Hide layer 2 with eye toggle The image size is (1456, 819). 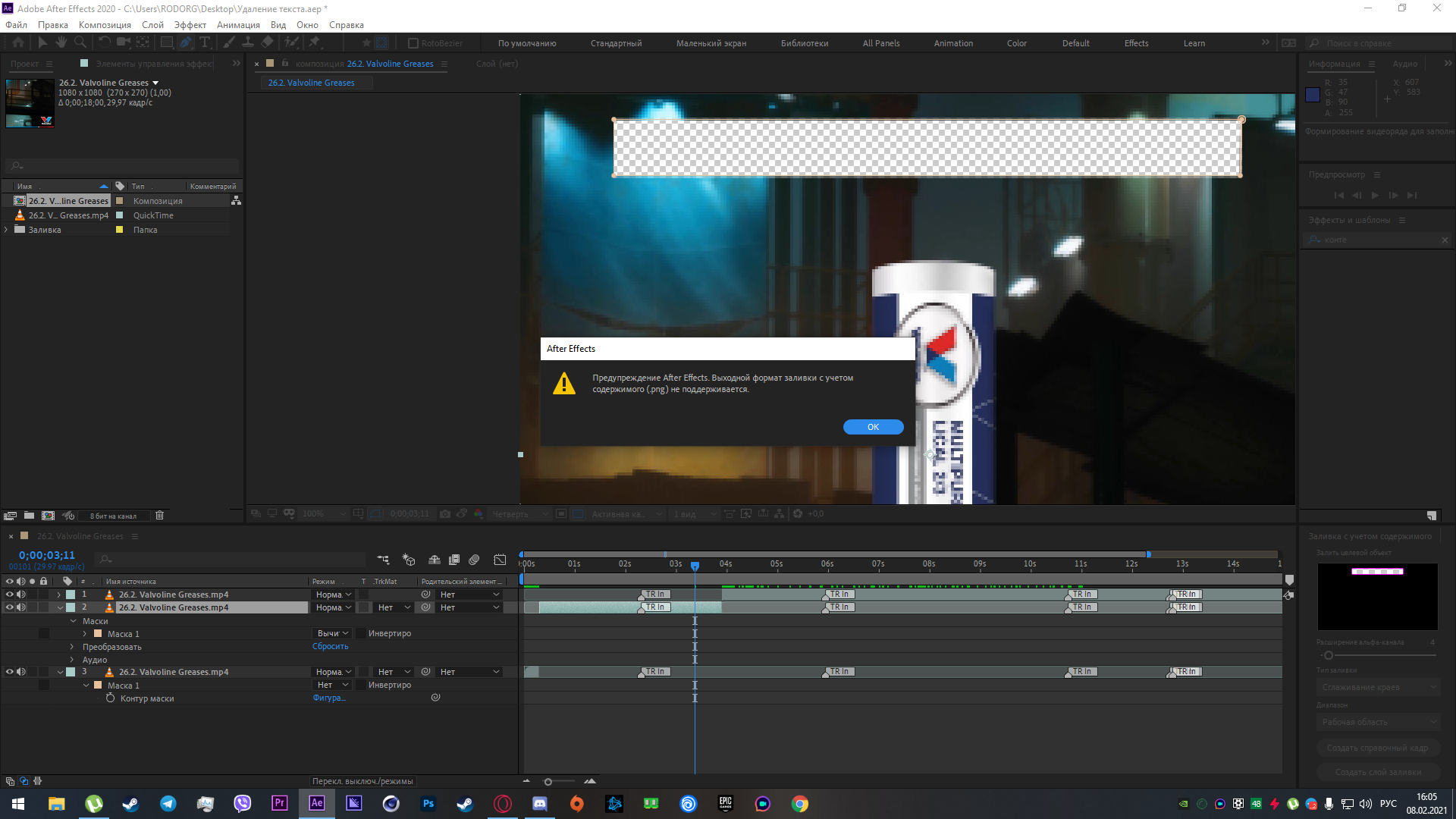(10, 607)
